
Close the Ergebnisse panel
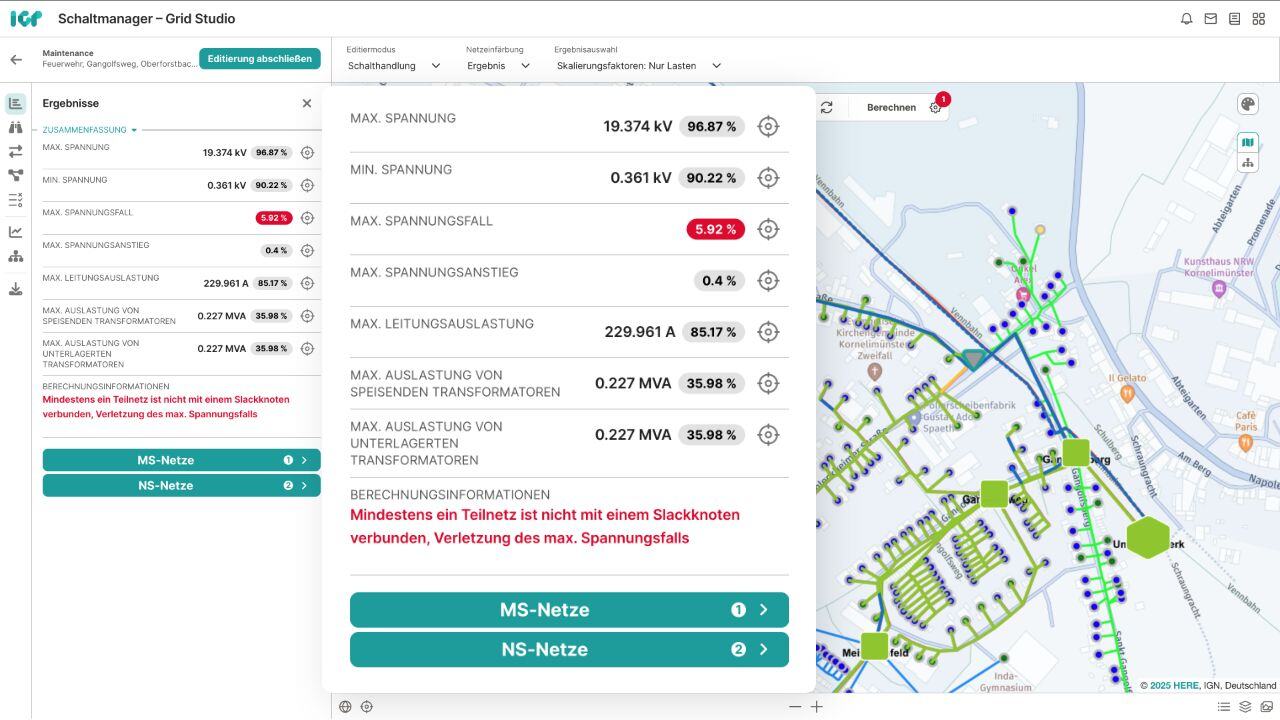(x=307, y=103)
